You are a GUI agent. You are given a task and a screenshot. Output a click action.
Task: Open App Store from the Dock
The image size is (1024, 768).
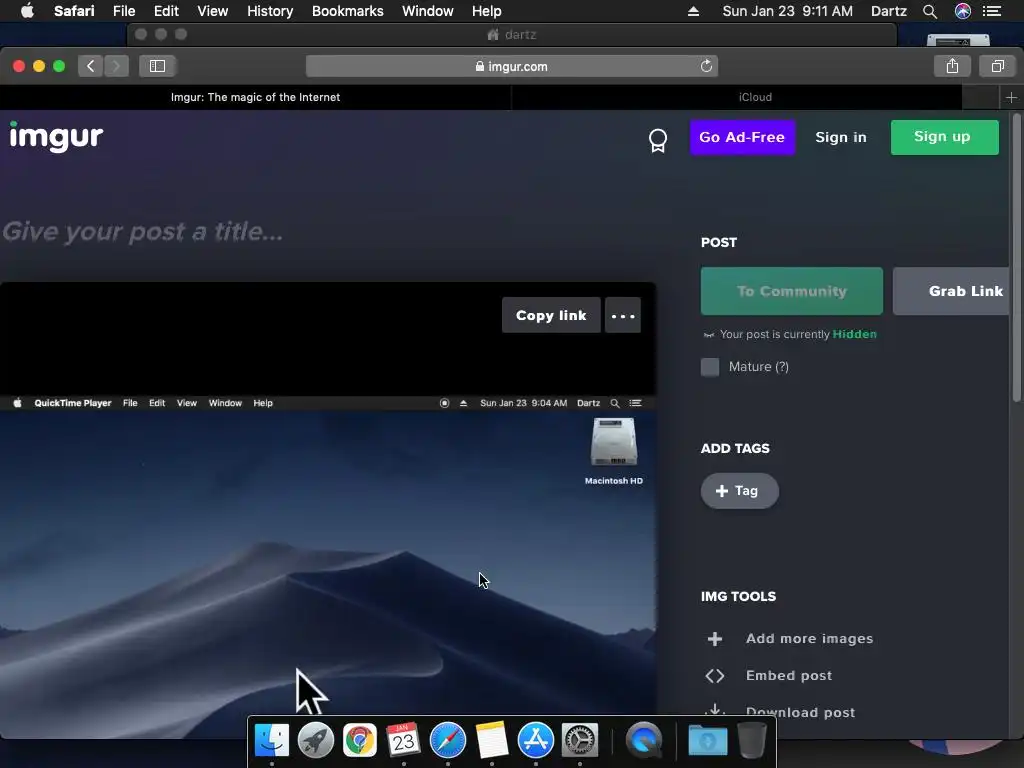[536, 741]
